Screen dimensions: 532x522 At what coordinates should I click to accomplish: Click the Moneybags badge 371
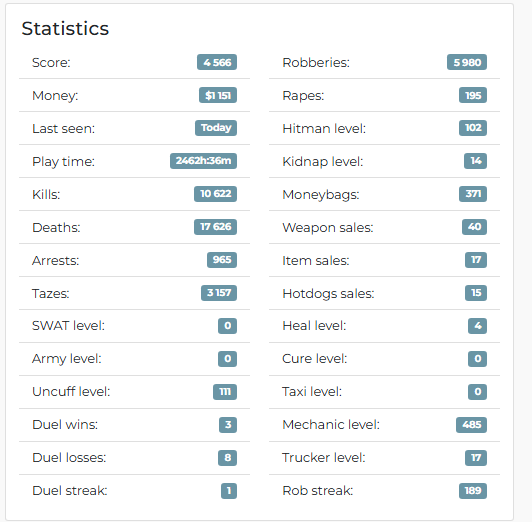(473, 194)
